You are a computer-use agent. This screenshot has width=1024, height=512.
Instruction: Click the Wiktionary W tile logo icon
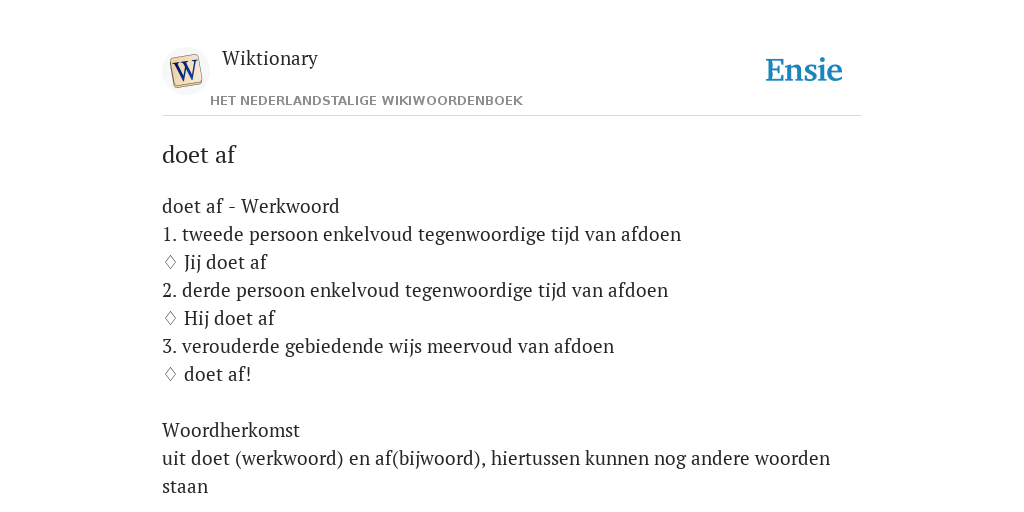click(x=185, y=71)
